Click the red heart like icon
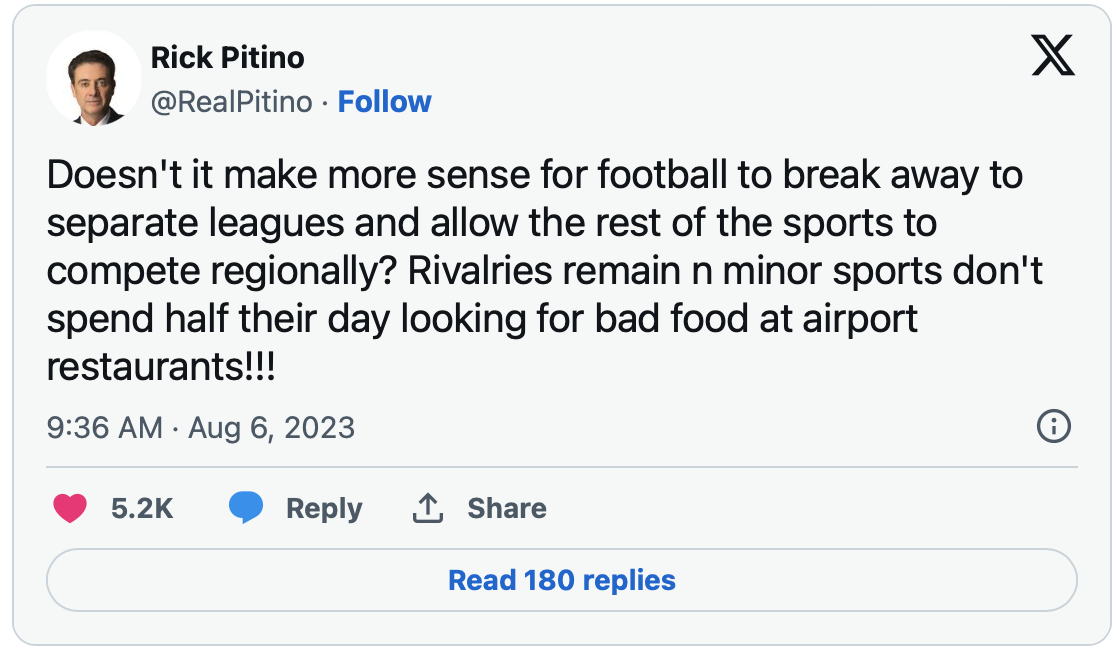 [70, 509]
